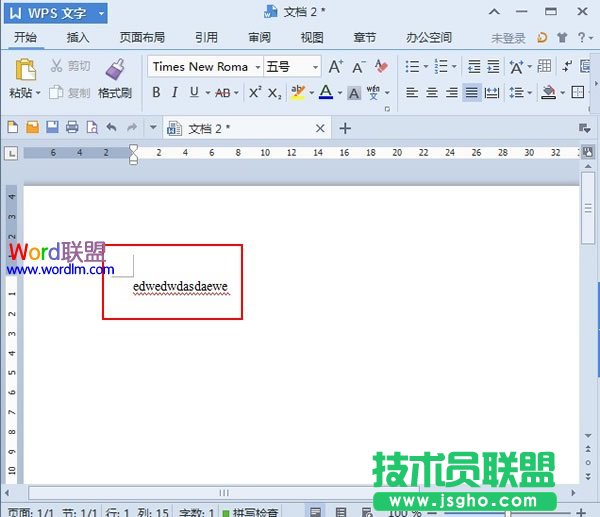Open the 章节 tab
This screenshot has width=600, height=517.
tap(365, 38)
